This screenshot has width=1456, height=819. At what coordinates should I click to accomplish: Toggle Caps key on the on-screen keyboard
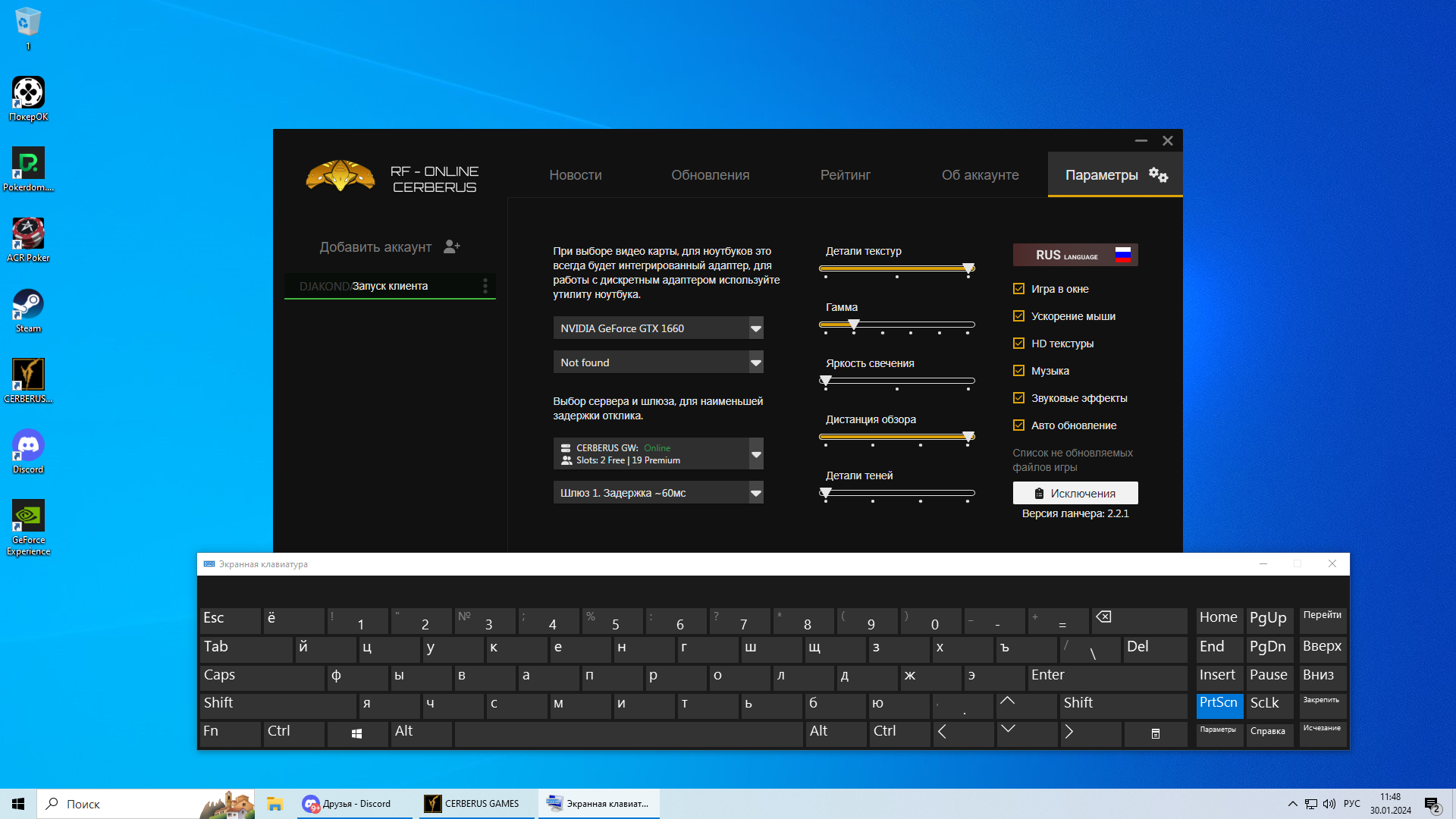262,677
